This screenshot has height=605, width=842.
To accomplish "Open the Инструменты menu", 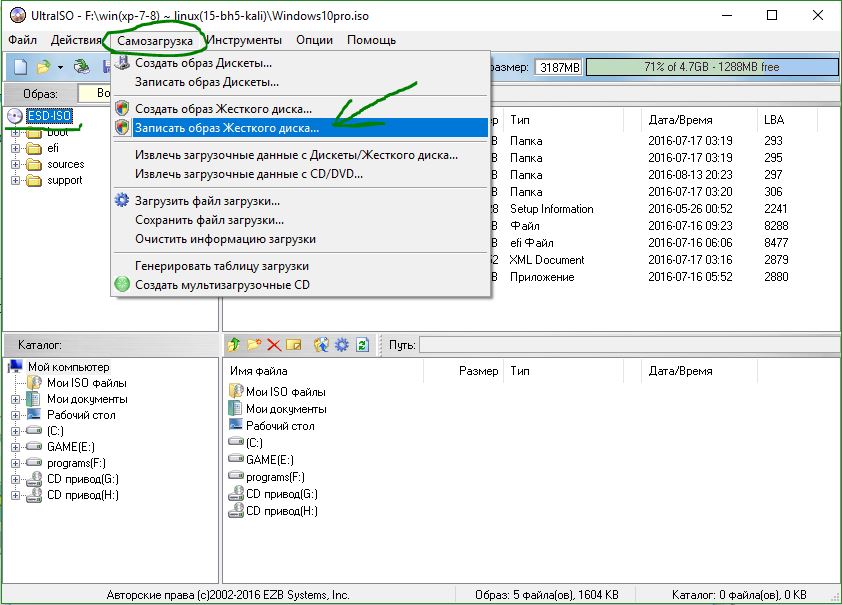I will [244, 40].
